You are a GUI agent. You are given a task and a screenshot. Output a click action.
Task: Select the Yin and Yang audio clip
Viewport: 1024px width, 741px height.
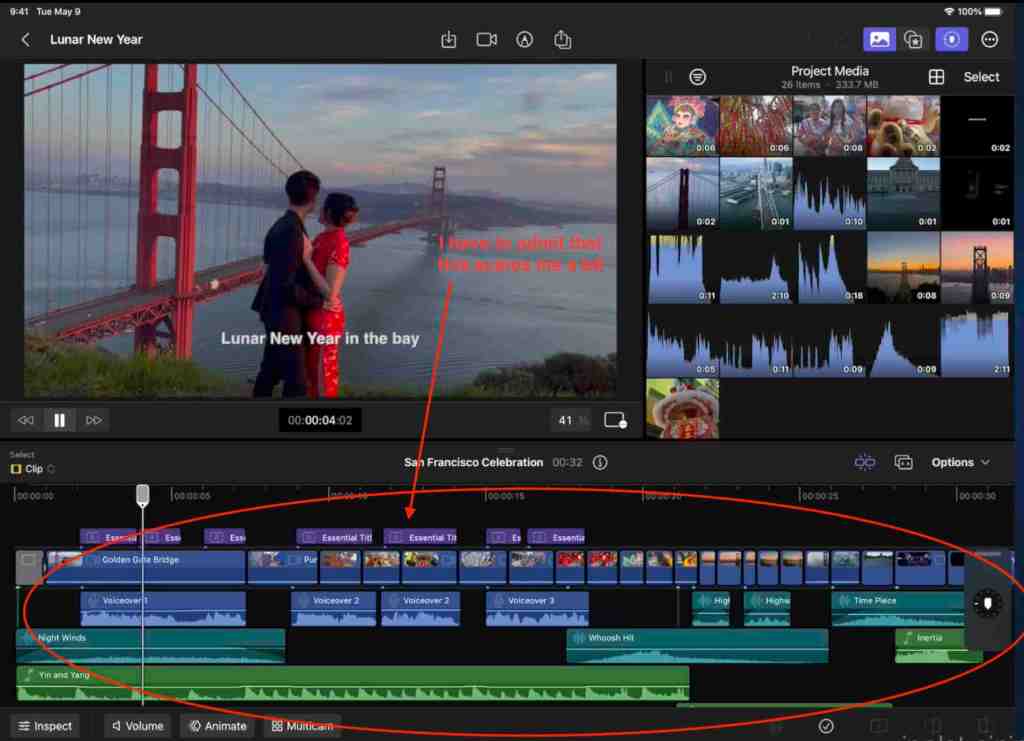click(352, 683)
